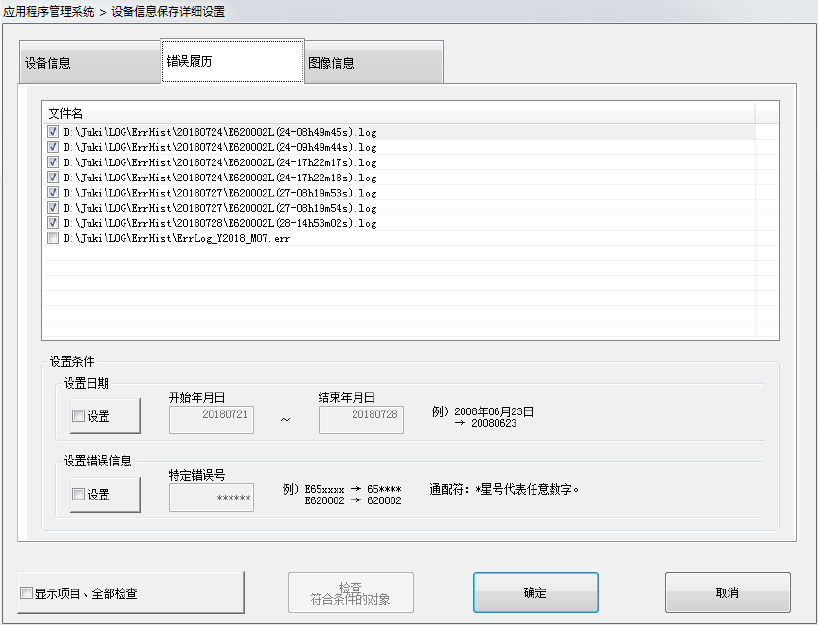
Task: Uncheck the file 24-17h22m17s.log checkbox
Action: (x=53, y=162)
